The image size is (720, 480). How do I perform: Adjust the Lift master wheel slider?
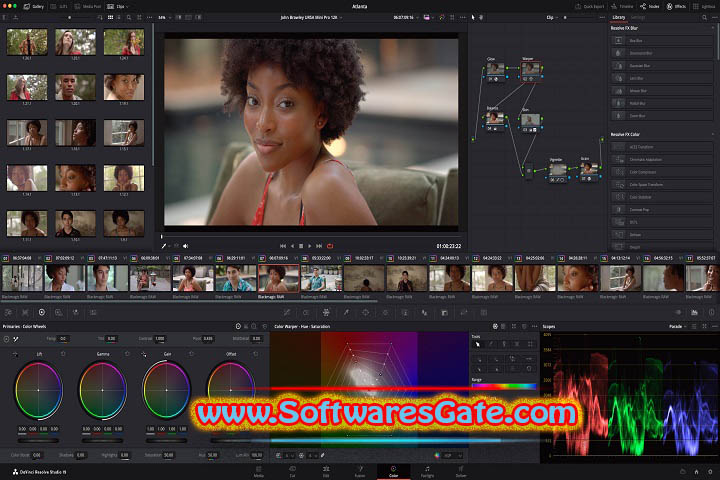[38, 440]
